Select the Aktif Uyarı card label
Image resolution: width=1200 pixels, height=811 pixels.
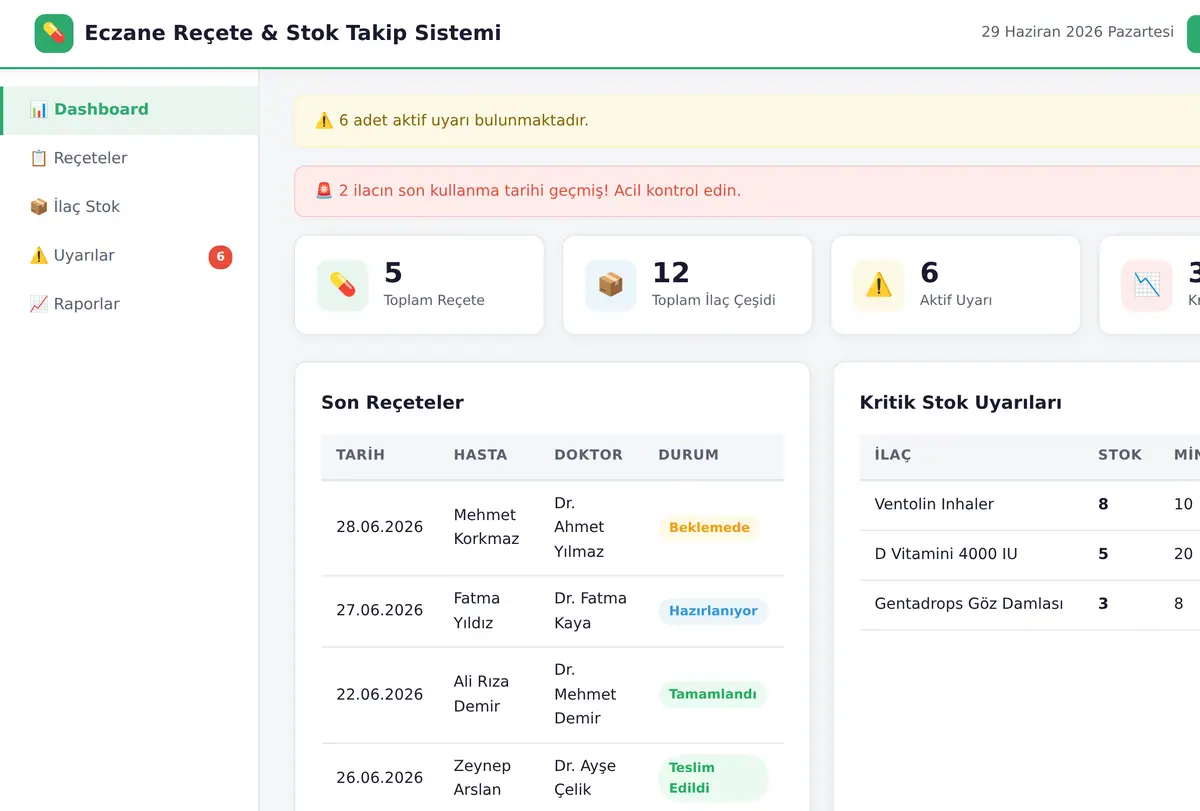pyautogui.click(x=956, y=300)
